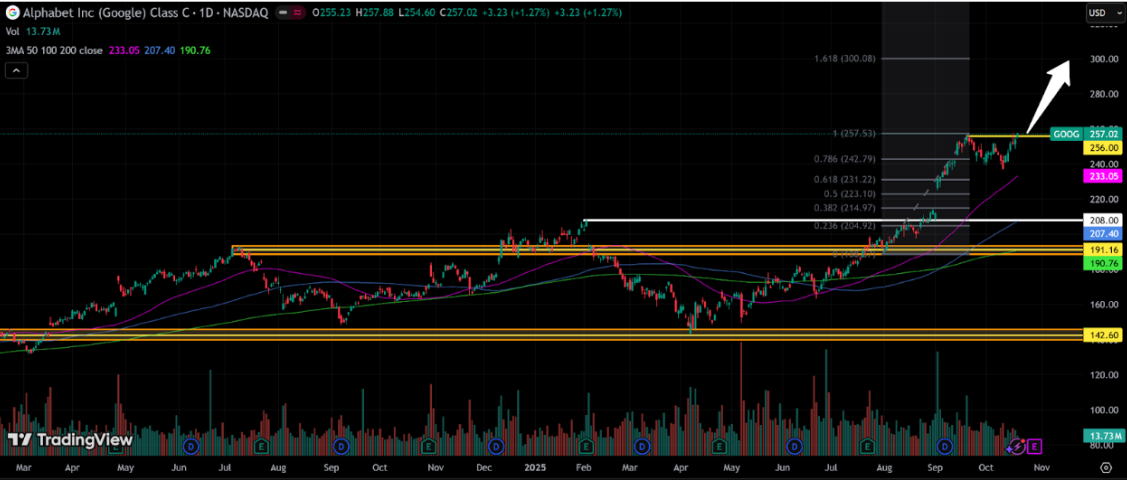1127x480 pixels.
Task: Open the USD currency dropdown
Action: (x=1102, y=13)
